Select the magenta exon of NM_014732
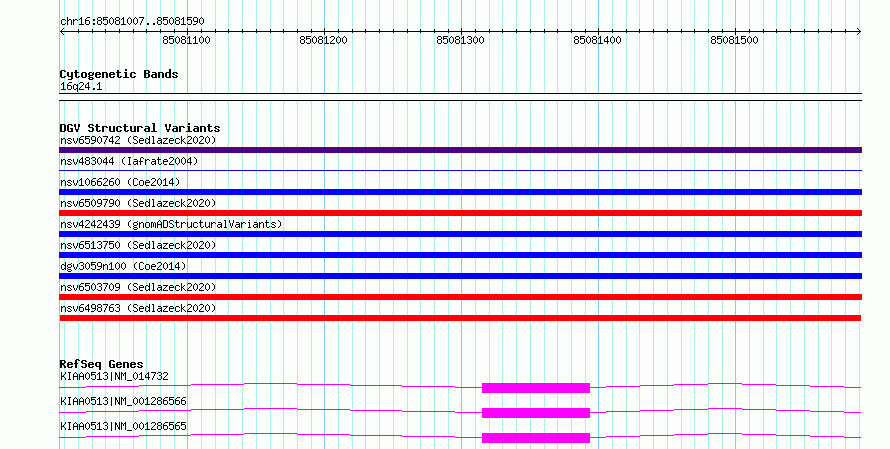Image resolution: width=890 pixels, height=449 pixels. 536,388
